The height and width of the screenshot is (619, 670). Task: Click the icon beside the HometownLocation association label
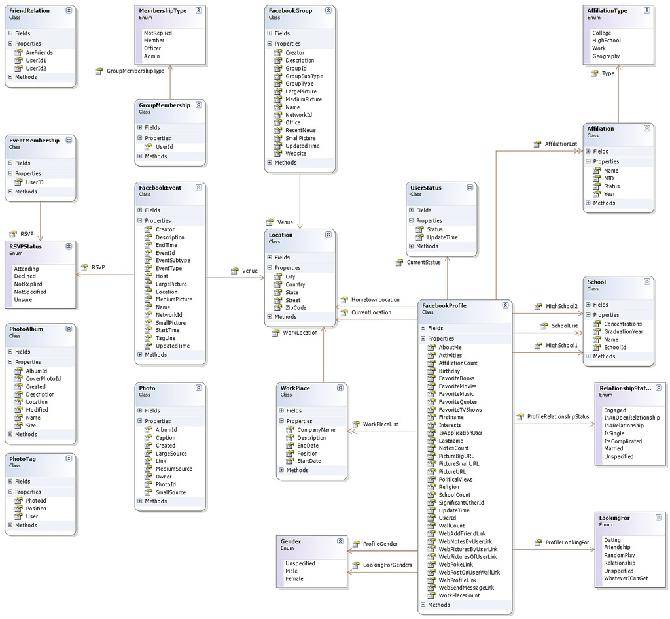(x=344, y=300)
